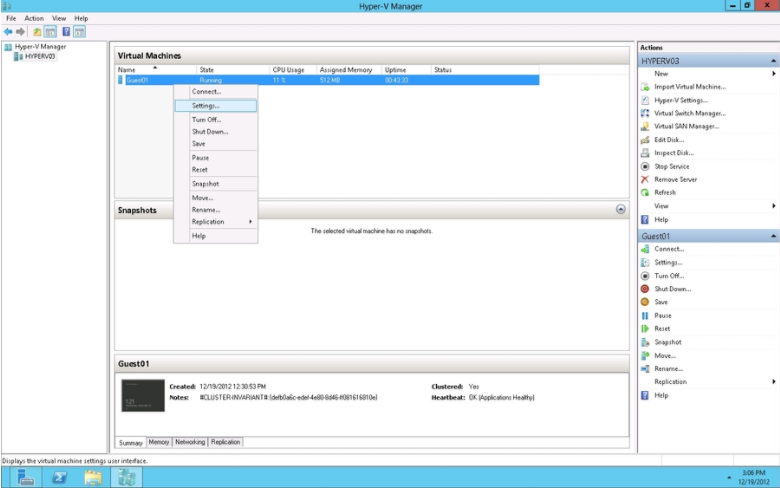The height and width of the screenshot is (488, 780).
Task: Choose Shut Down in the context menu
Action: [x=215, y=132]
